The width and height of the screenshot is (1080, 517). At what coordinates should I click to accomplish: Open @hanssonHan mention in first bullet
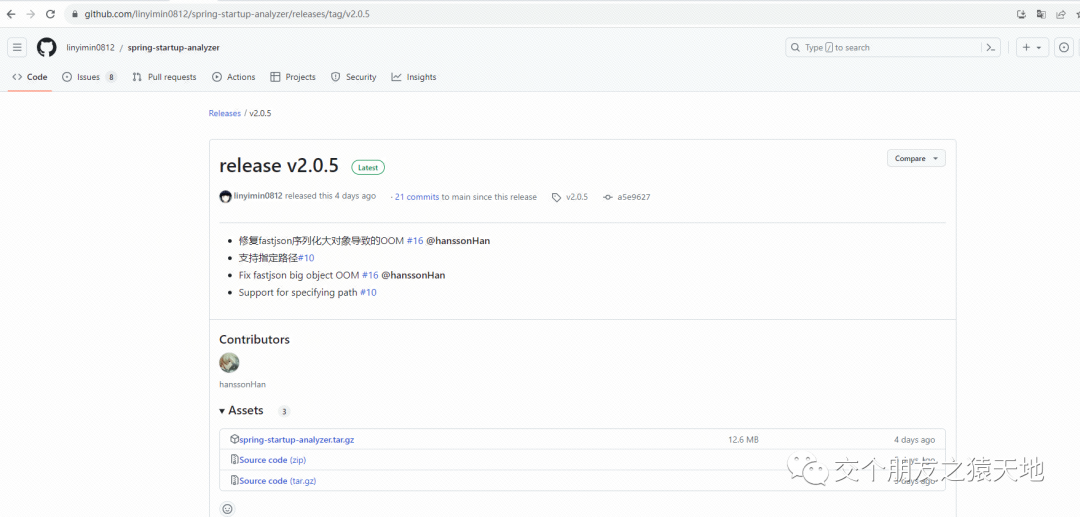[x=458, y=241]
